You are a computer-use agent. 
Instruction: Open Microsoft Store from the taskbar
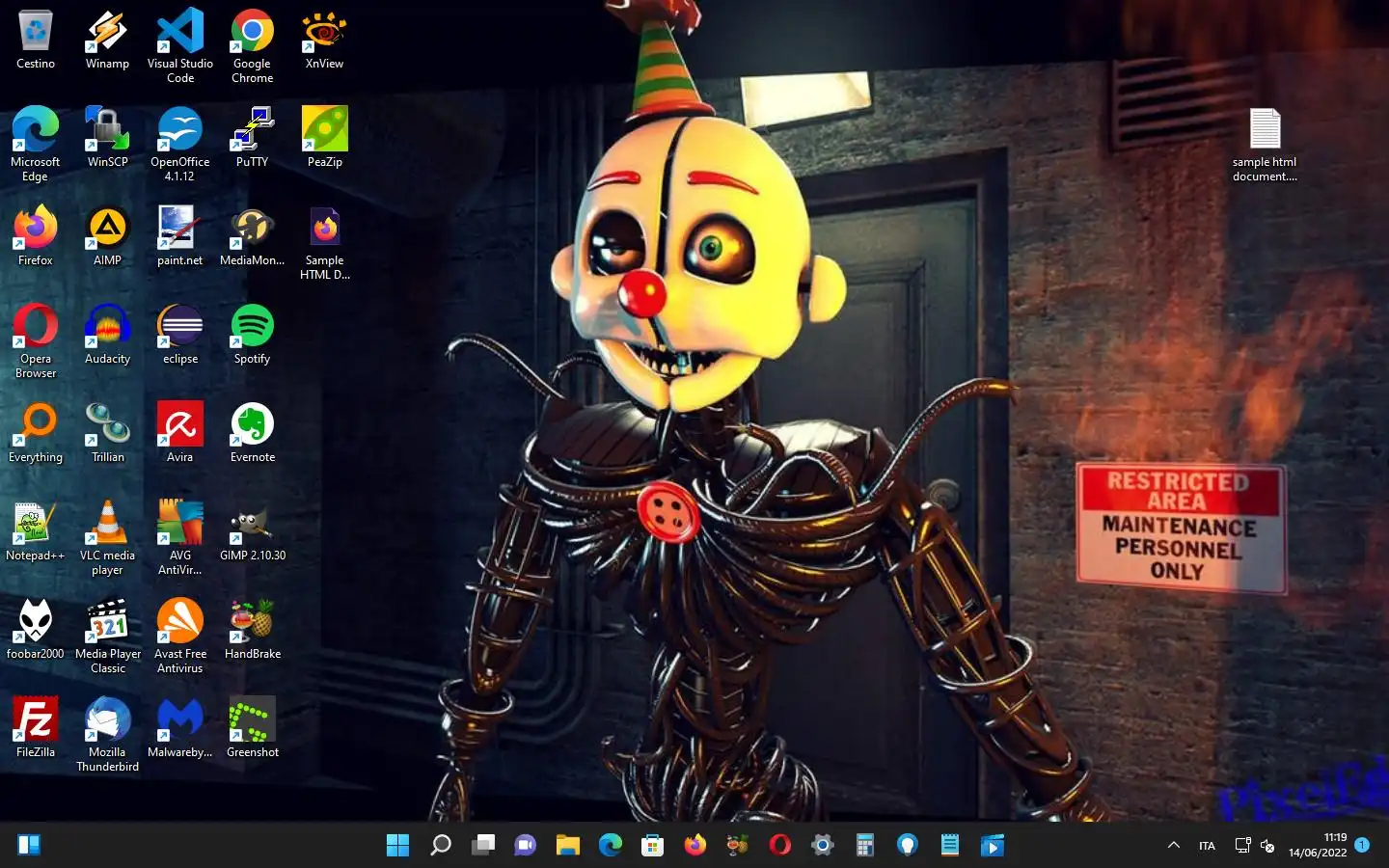[652, 846]
